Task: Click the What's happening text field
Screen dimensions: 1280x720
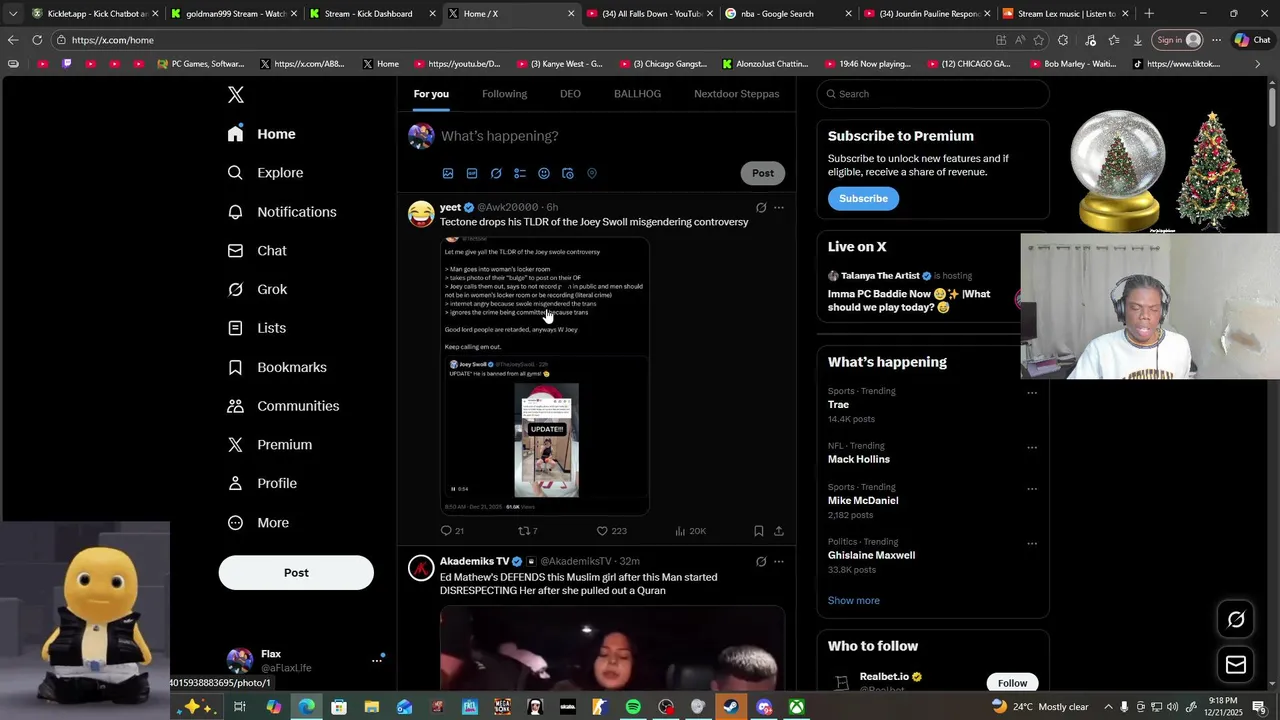Action: [x=610, y=136]
